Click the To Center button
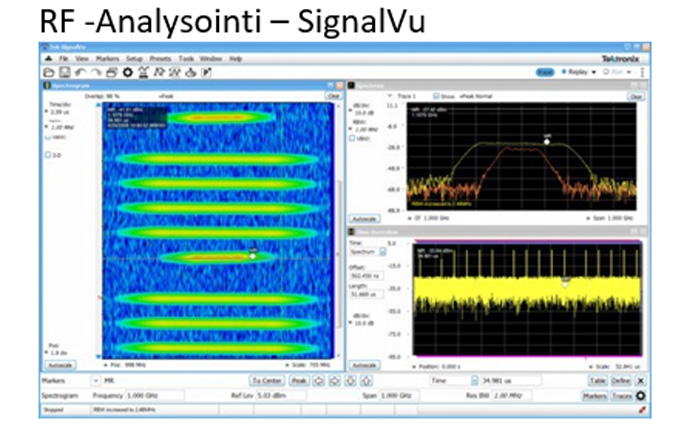This screenshot has width=700, height=430. point(266,381)
